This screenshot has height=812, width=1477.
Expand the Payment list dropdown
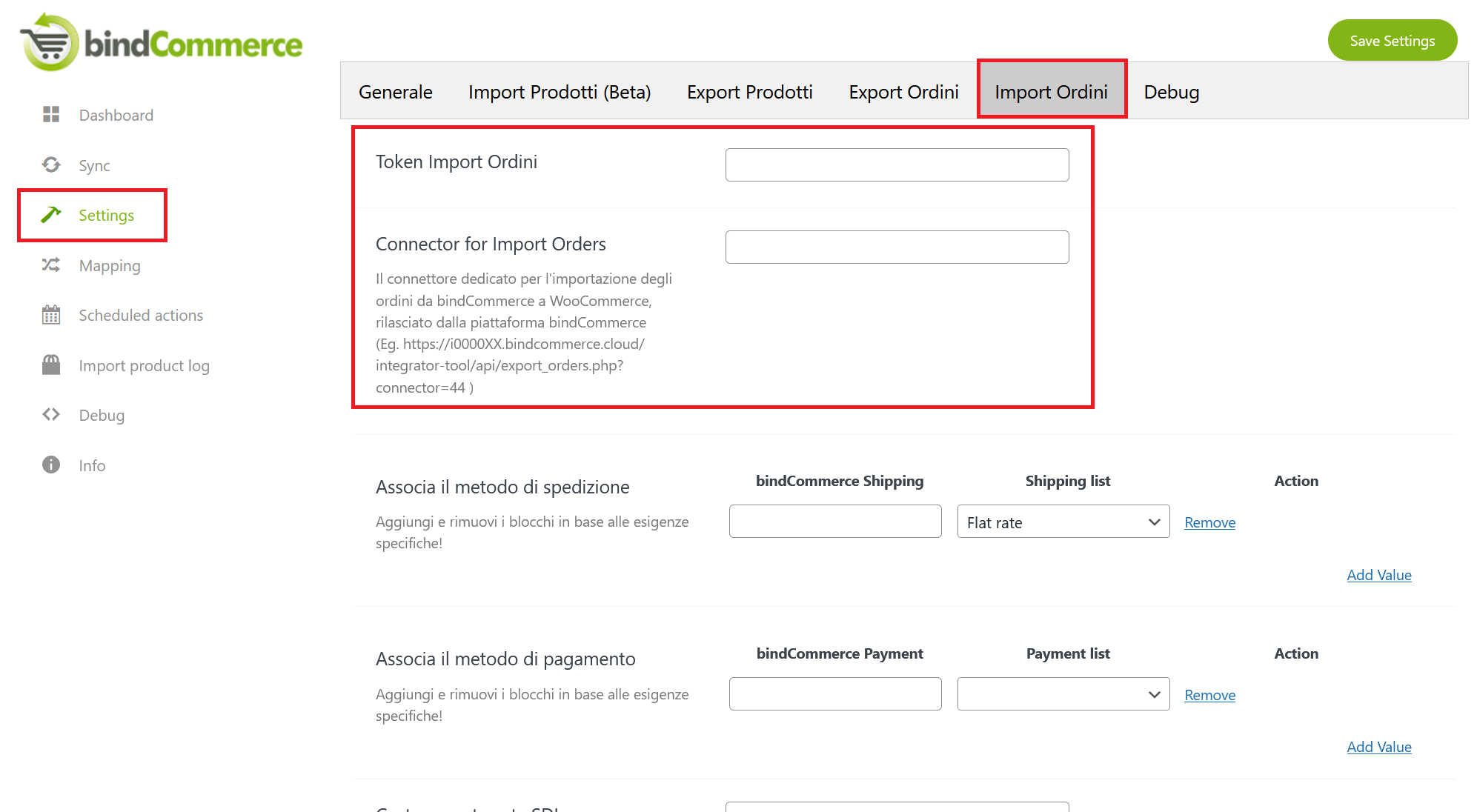point(1063,694)
